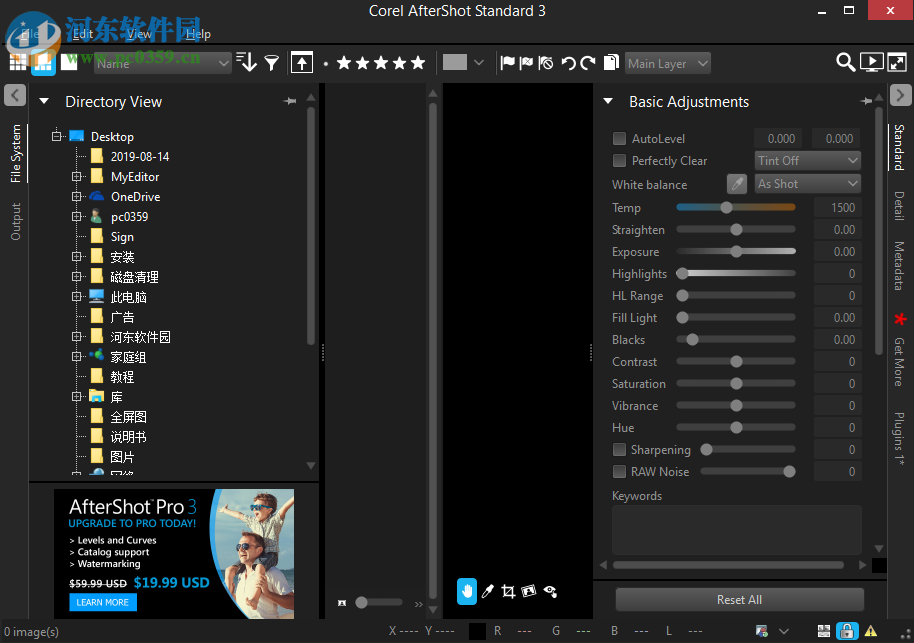The image size is (914, 643).
Task: Click the Undo arrow icon
Action: point(568,61)
